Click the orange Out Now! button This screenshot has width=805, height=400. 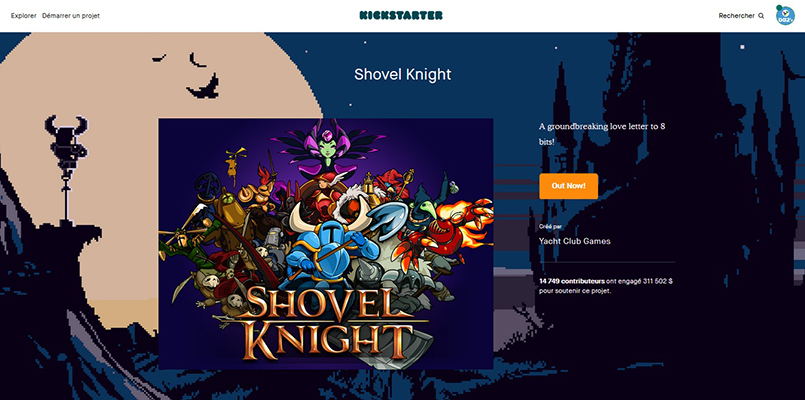coord(568,186)
